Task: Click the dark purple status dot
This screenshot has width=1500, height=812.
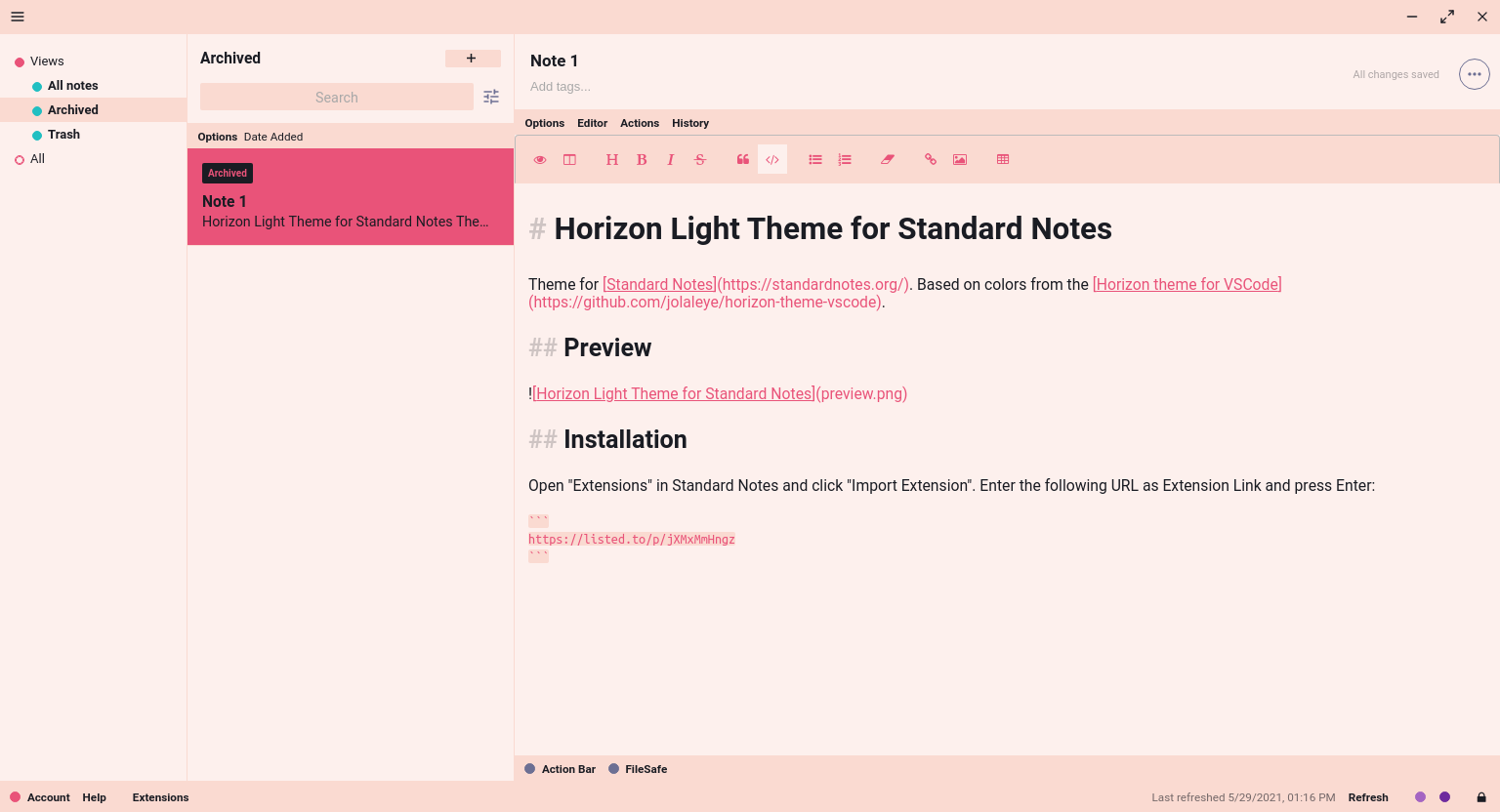Action: [x=1445, y=797]
